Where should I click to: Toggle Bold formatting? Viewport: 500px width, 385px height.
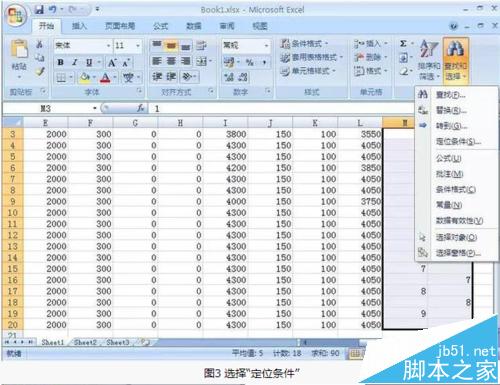tap(60, 62)
